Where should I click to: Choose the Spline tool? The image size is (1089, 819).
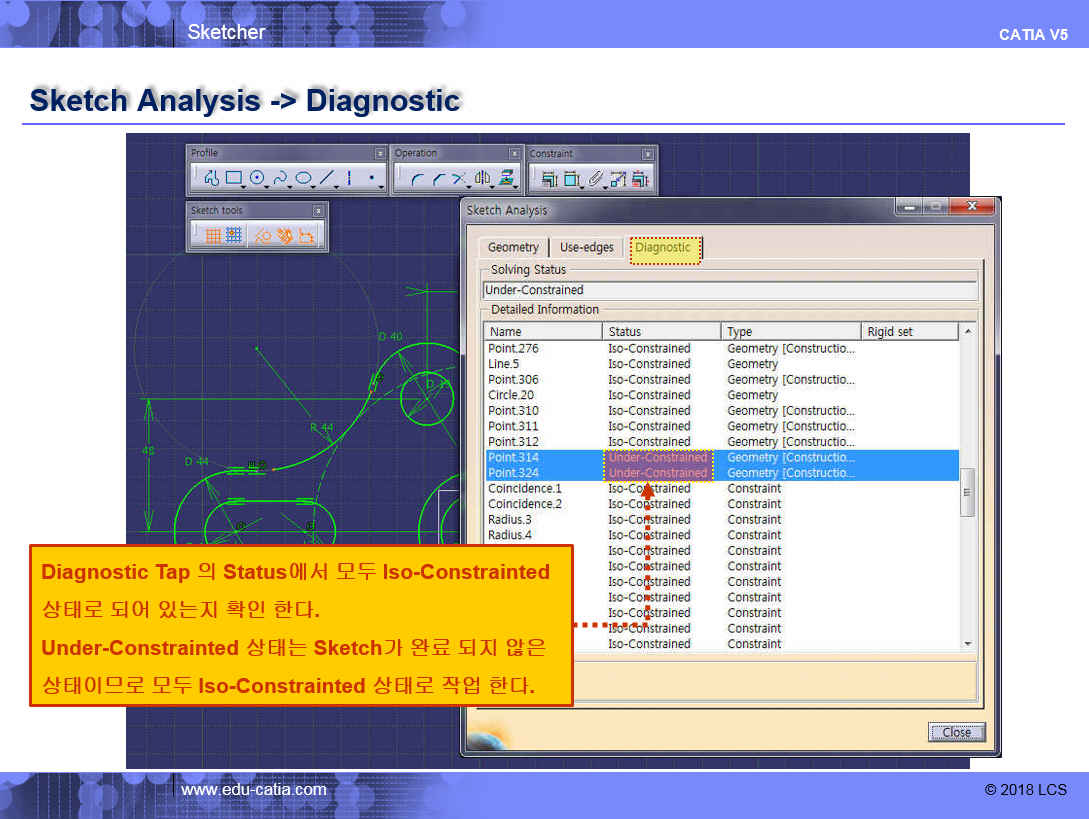281,178
